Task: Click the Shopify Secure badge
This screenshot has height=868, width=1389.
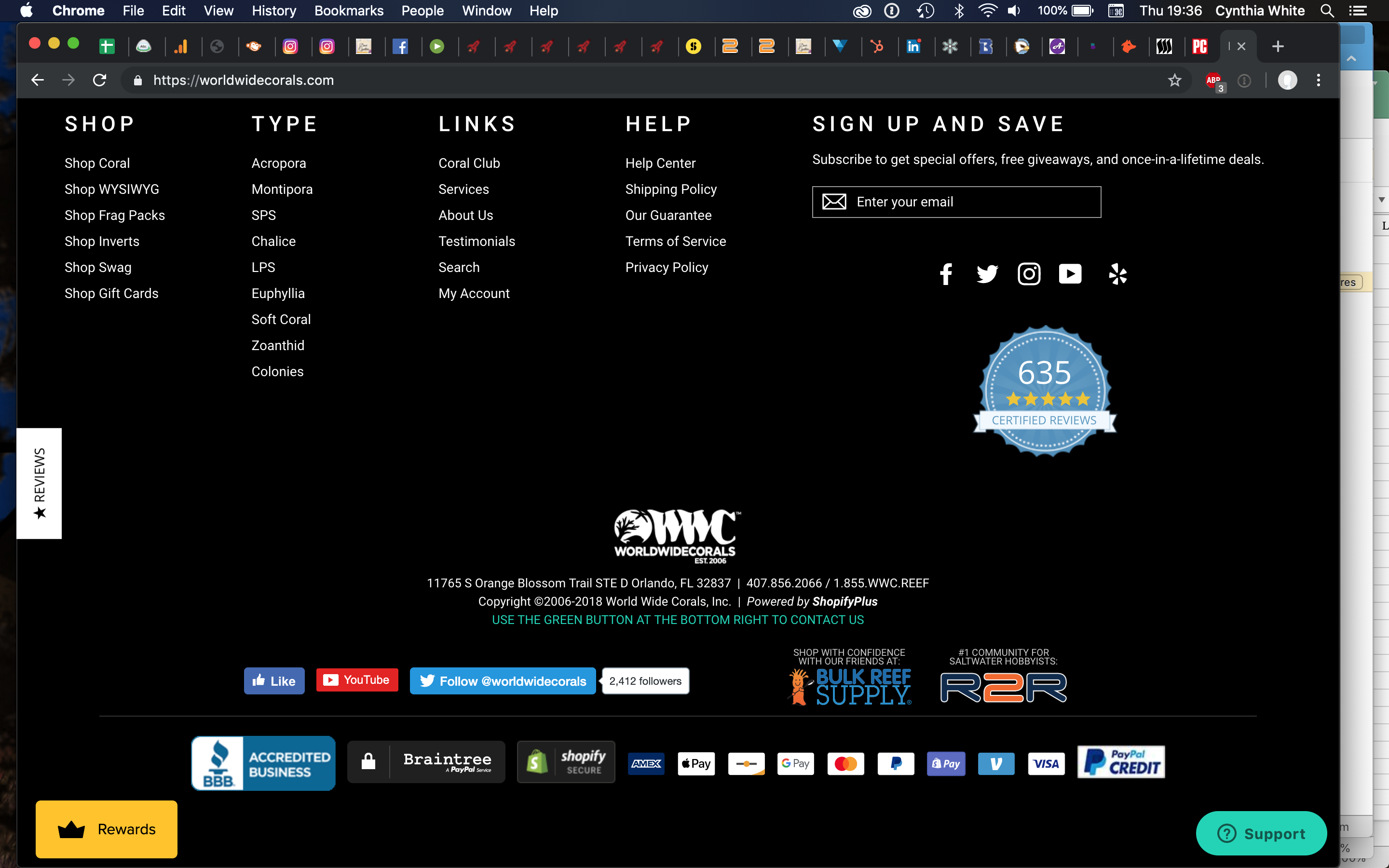Action: tap(566, 762)
